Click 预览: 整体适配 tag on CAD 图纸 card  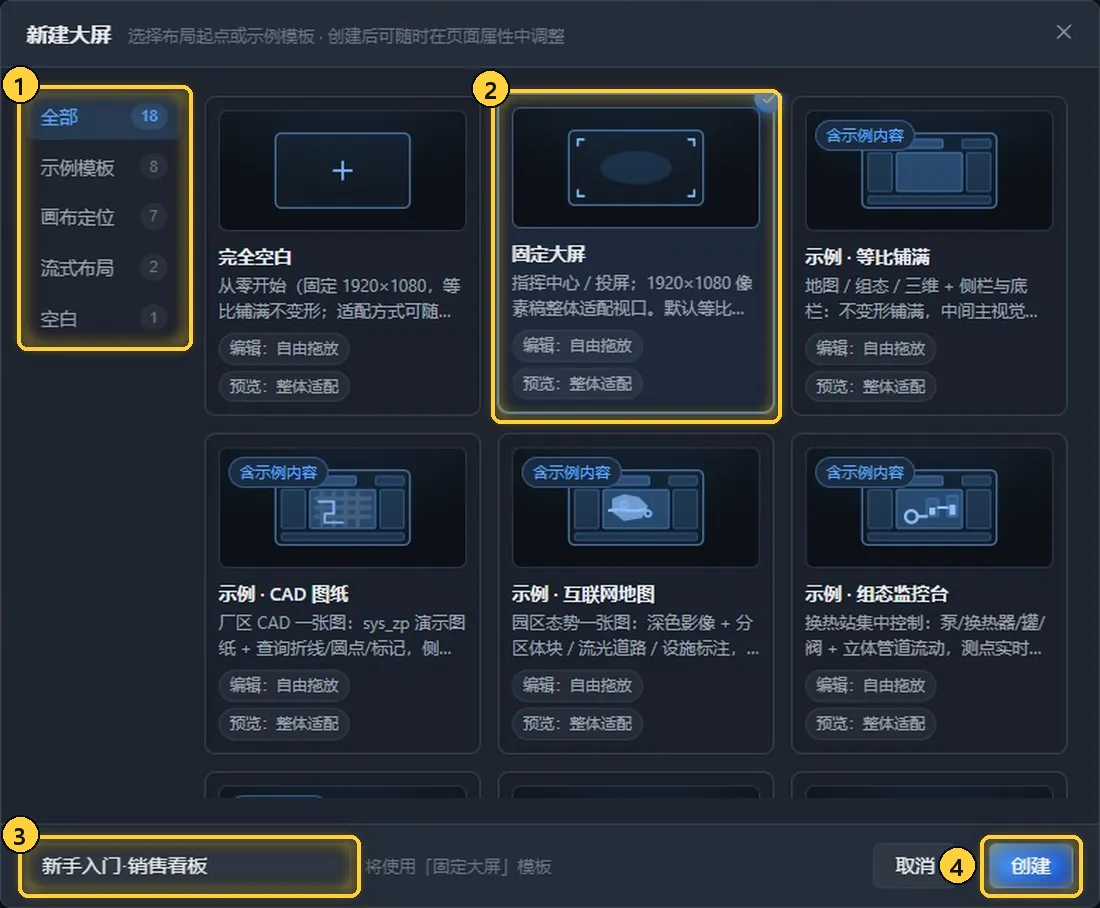pos(284,723)
